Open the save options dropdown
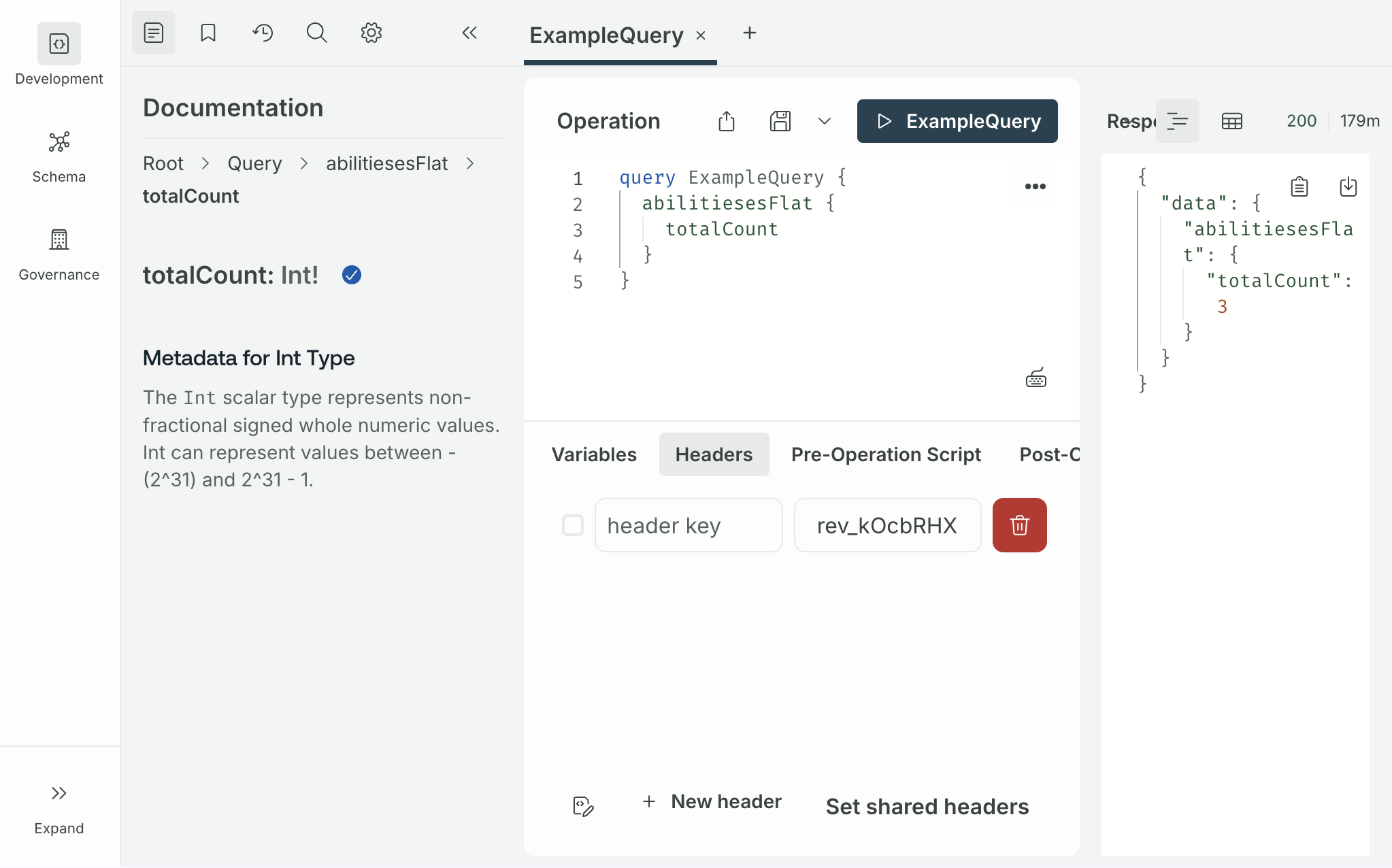Screen dimensions: 1392x868 point(824,120)
